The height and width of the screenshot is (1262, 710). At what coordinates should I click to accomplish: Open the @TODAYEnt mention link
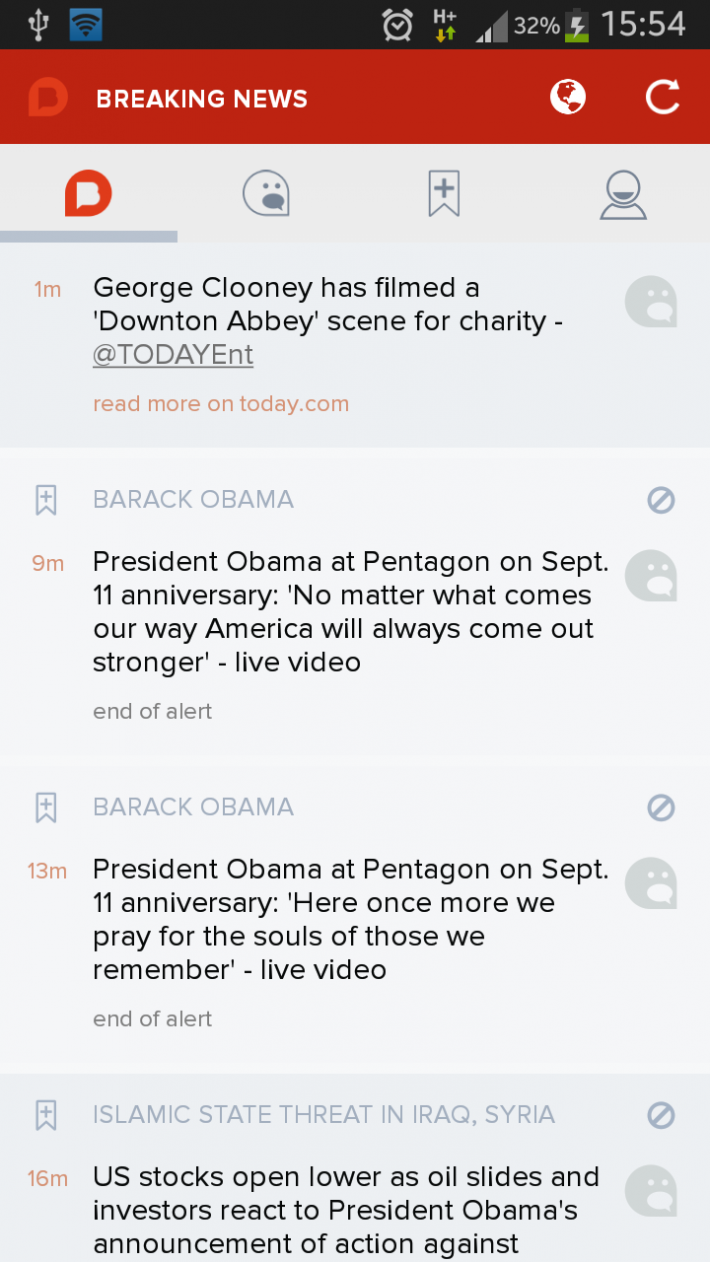pyautogui.click(x=173, y=355)
